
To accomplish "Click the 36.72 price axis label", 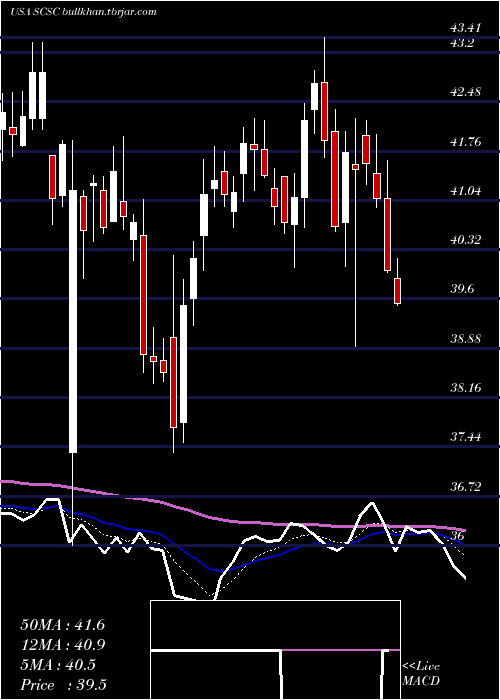I will pyautogui.click(x=466, y=487).
